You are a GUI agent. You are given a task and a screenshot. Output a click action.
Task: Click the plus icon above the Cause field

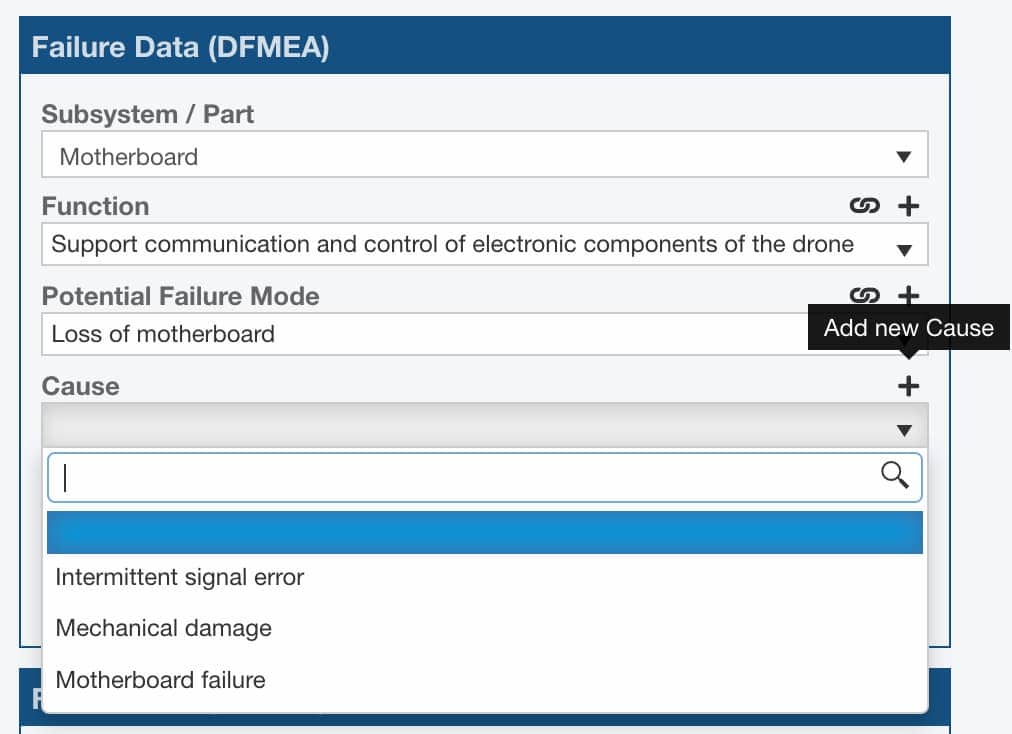click(x=907, y=385)
